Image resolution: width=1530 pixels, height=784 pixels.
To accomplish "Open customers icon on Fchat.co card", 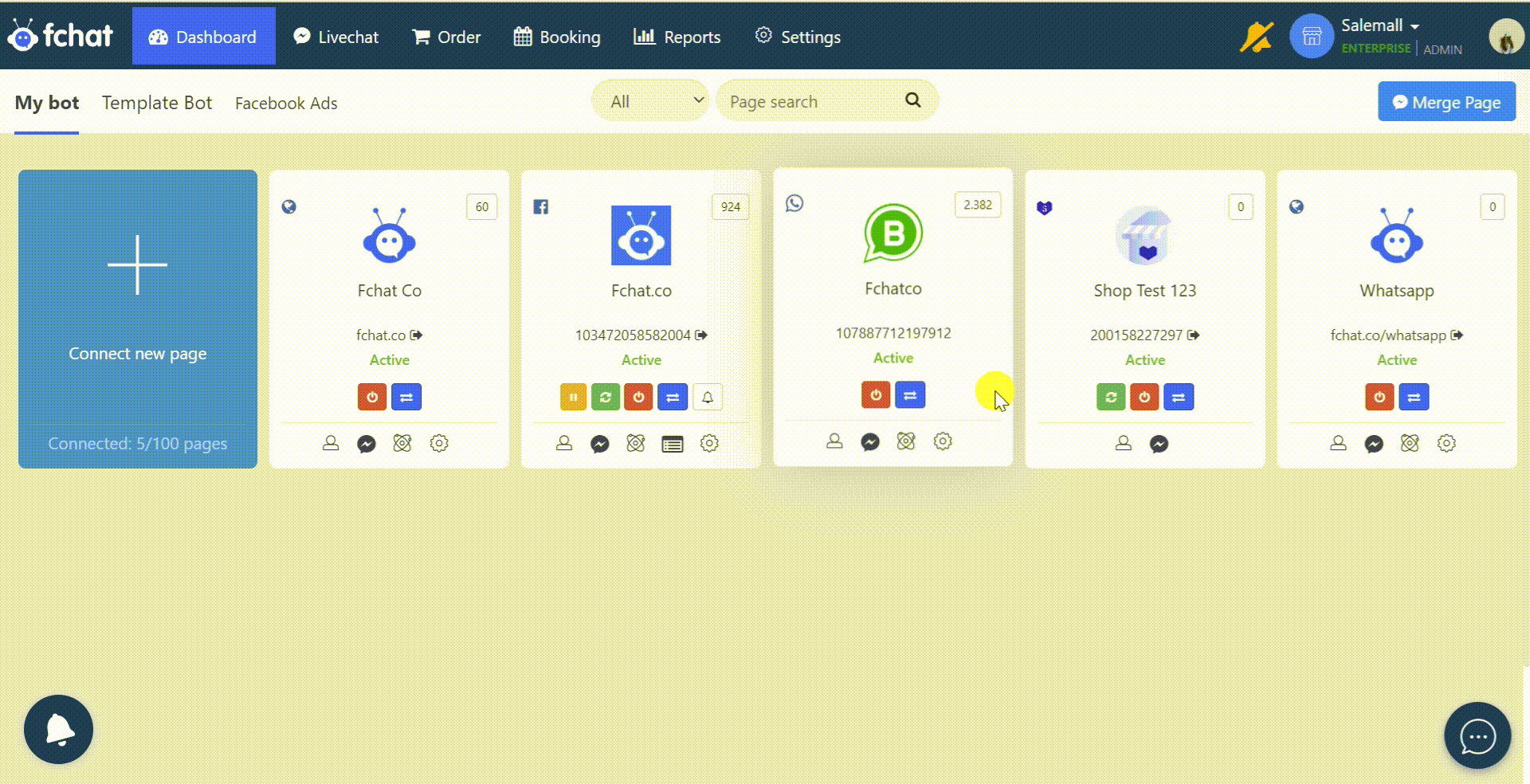I will [564, 443].
